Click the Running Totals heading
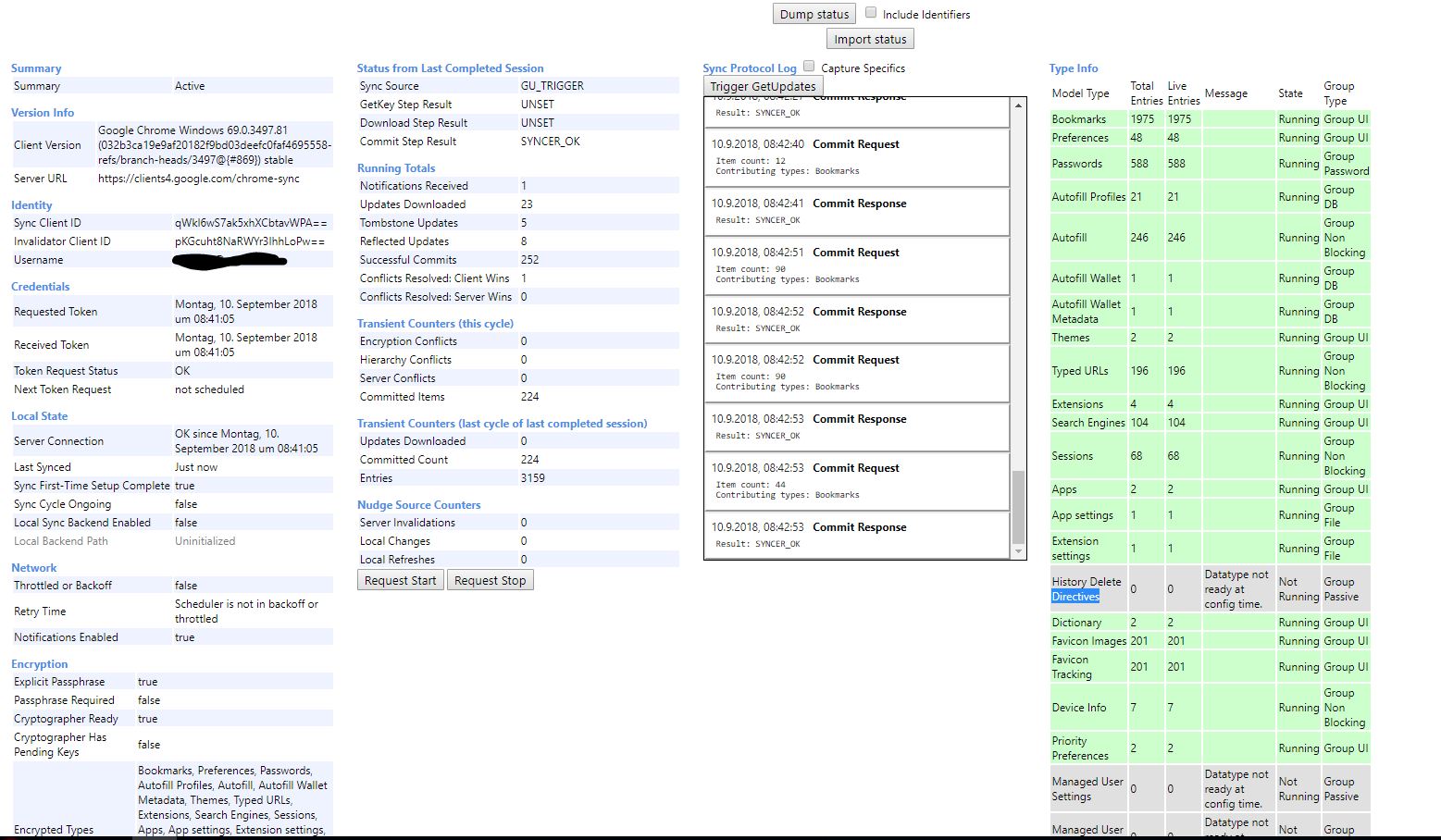1441x840 pixels. pos(396,168)
